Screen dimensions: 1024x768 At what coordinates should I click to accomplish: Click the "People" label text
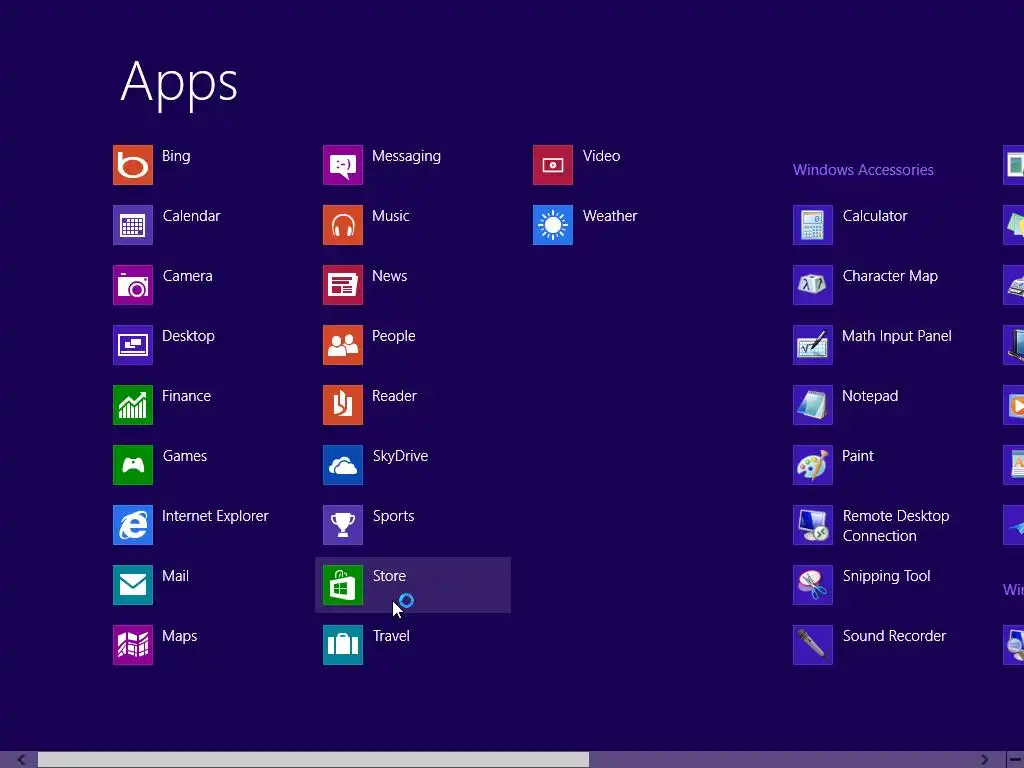click(394, 336)
